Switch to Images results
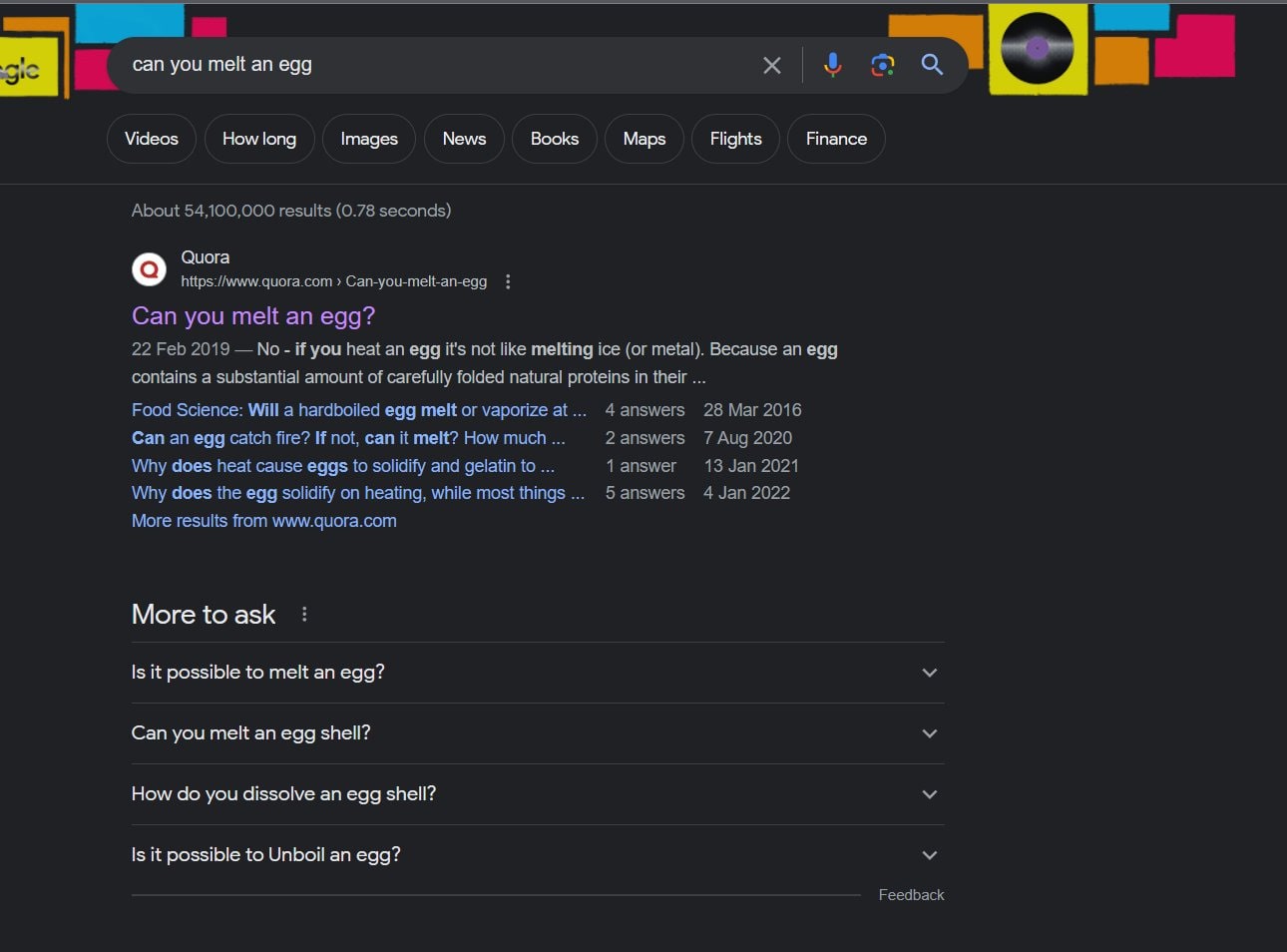 click(369, 139)
